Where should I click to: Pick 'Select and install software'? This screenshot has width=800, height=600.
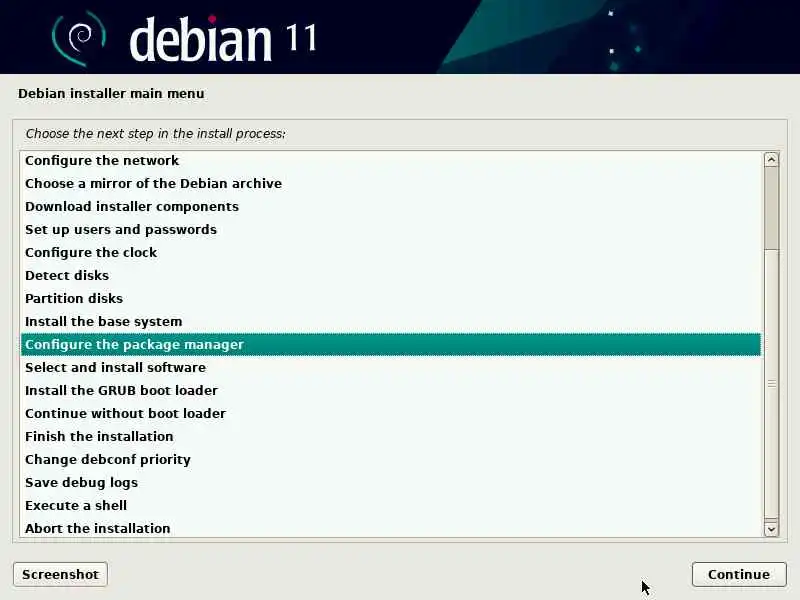(391, 367)
